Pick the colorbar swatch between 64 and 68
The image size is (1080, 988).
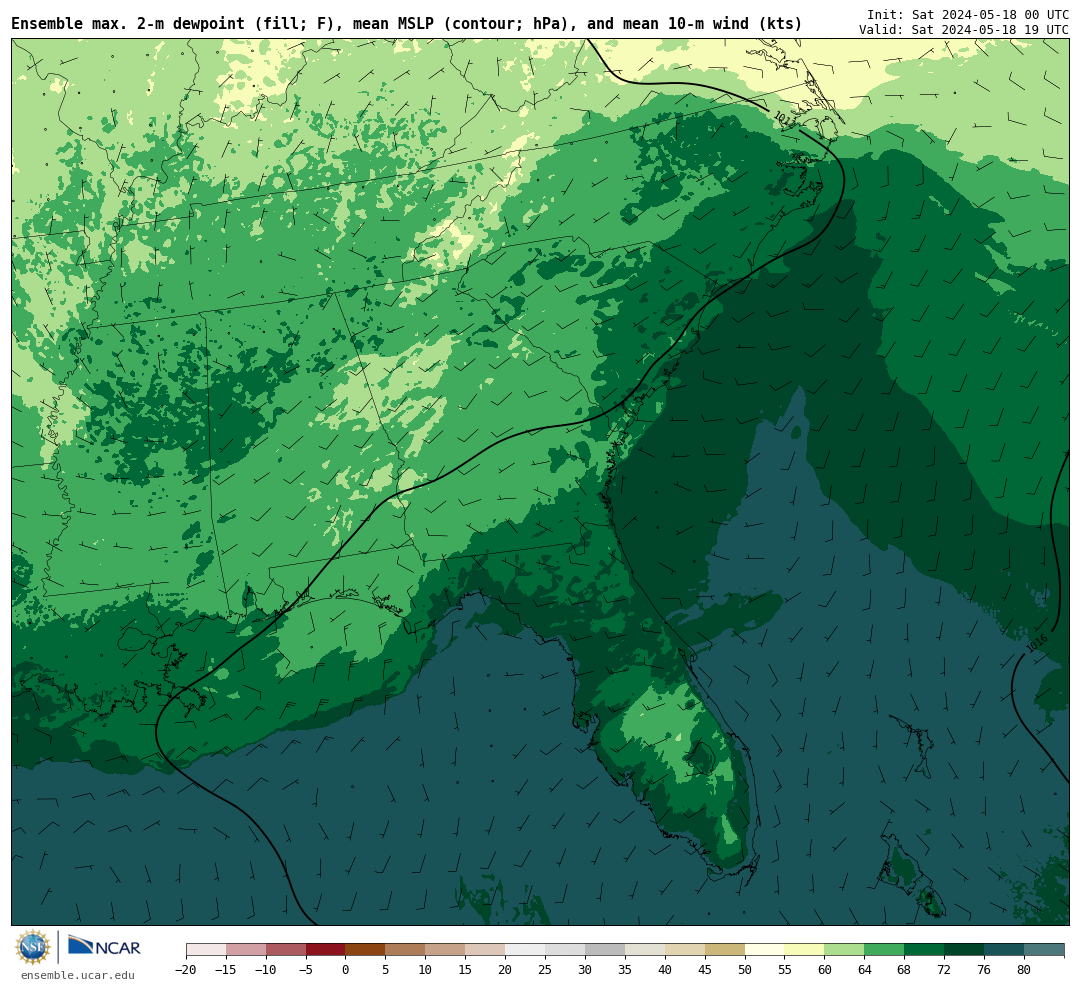(885, 950)
